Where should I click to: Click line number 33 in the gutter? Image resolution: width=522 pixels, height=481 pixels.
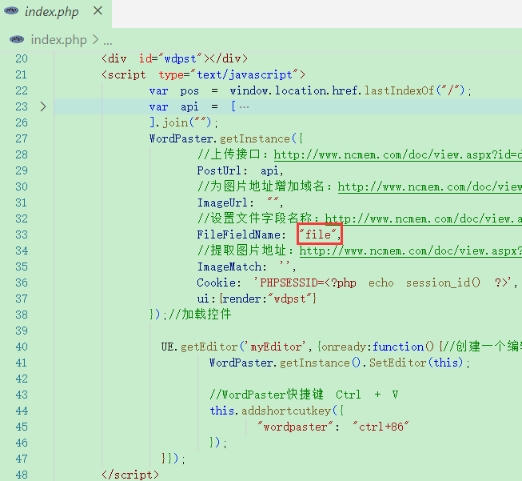[21, 235]
